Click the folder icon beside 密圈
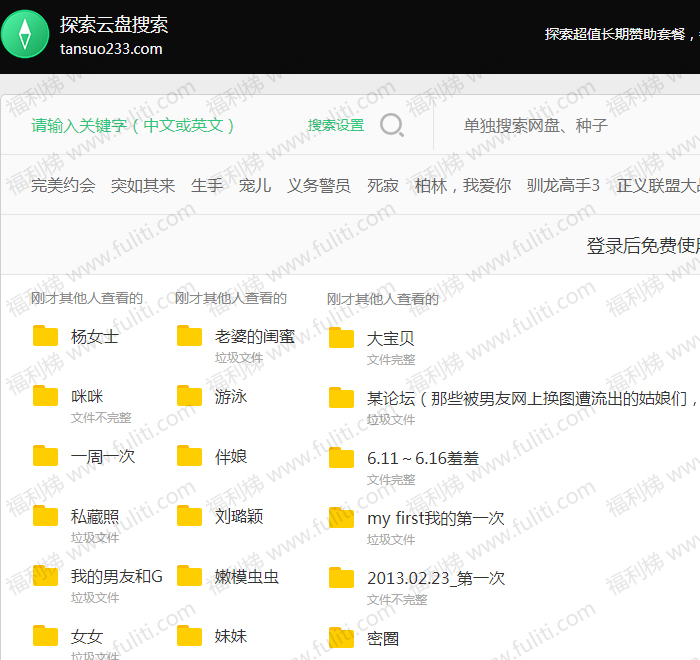 coord(342,638)
